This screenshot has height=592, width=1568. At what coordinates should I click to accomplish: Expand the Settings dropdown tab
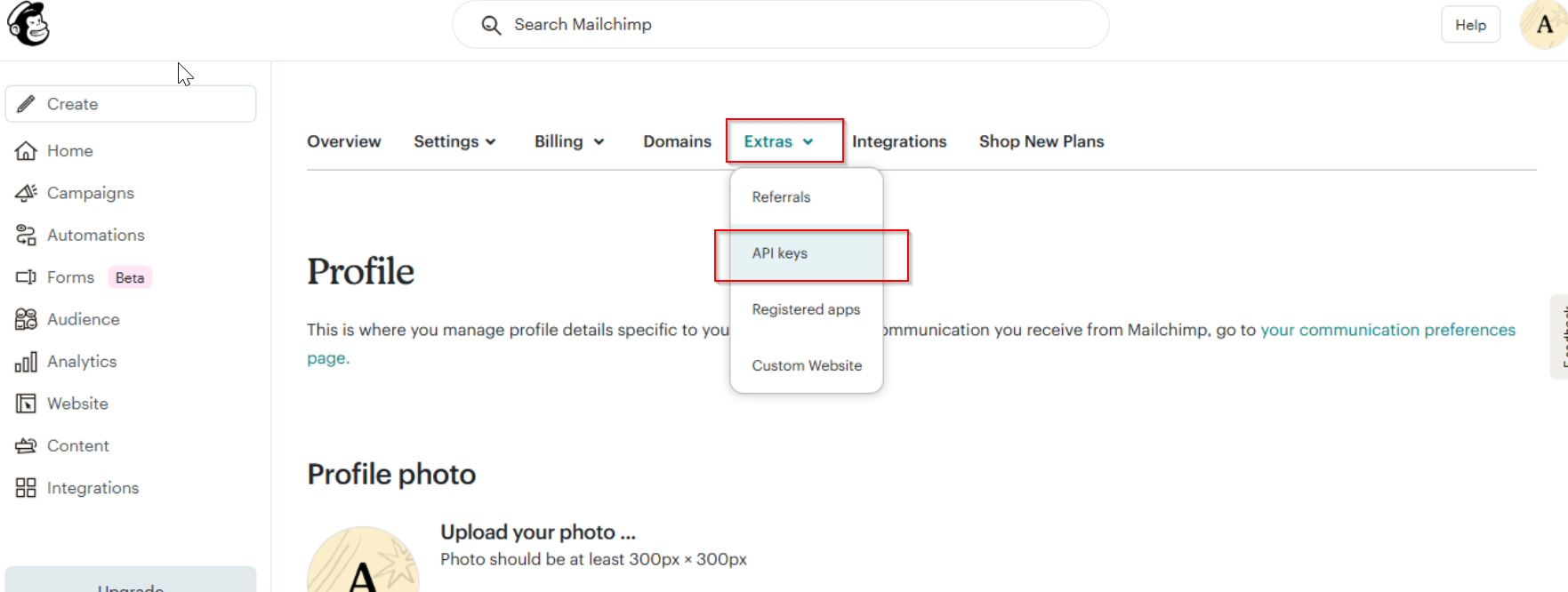[x=454, y=141]
